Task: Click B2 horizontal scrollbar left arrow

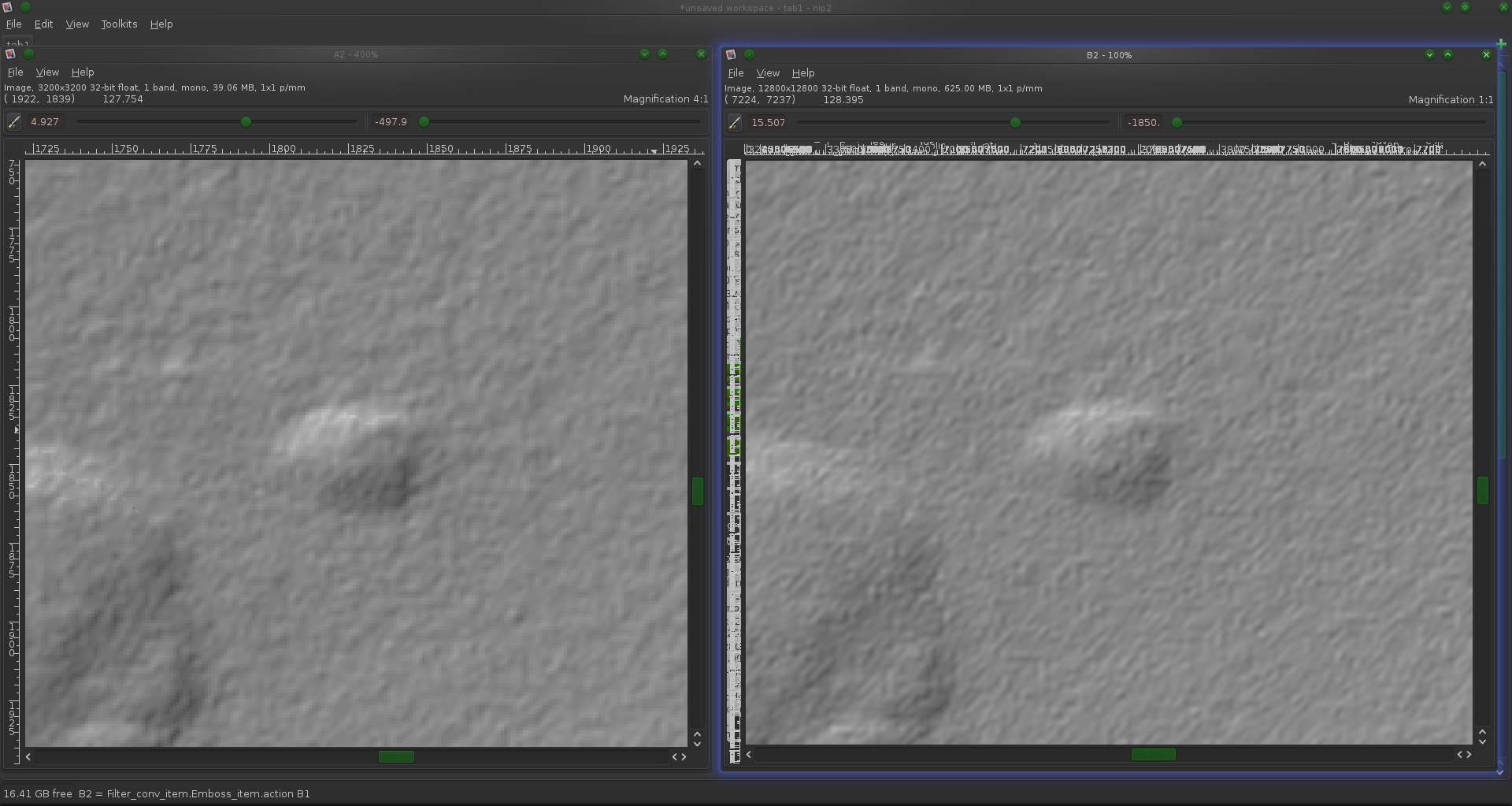Action: 749,754
